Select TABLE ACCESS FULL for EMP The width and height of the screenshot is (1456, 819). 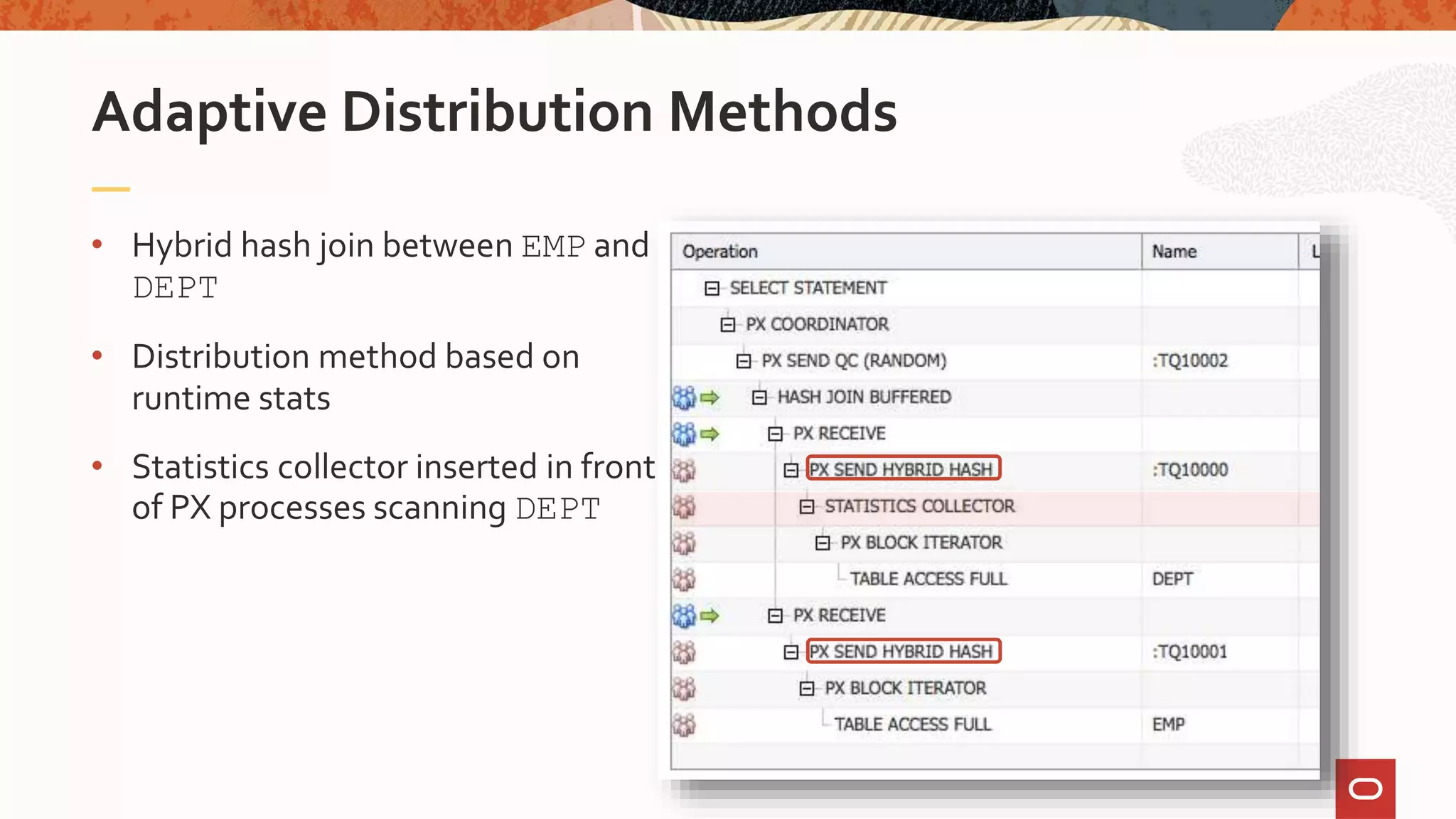[x=912, y=724]
